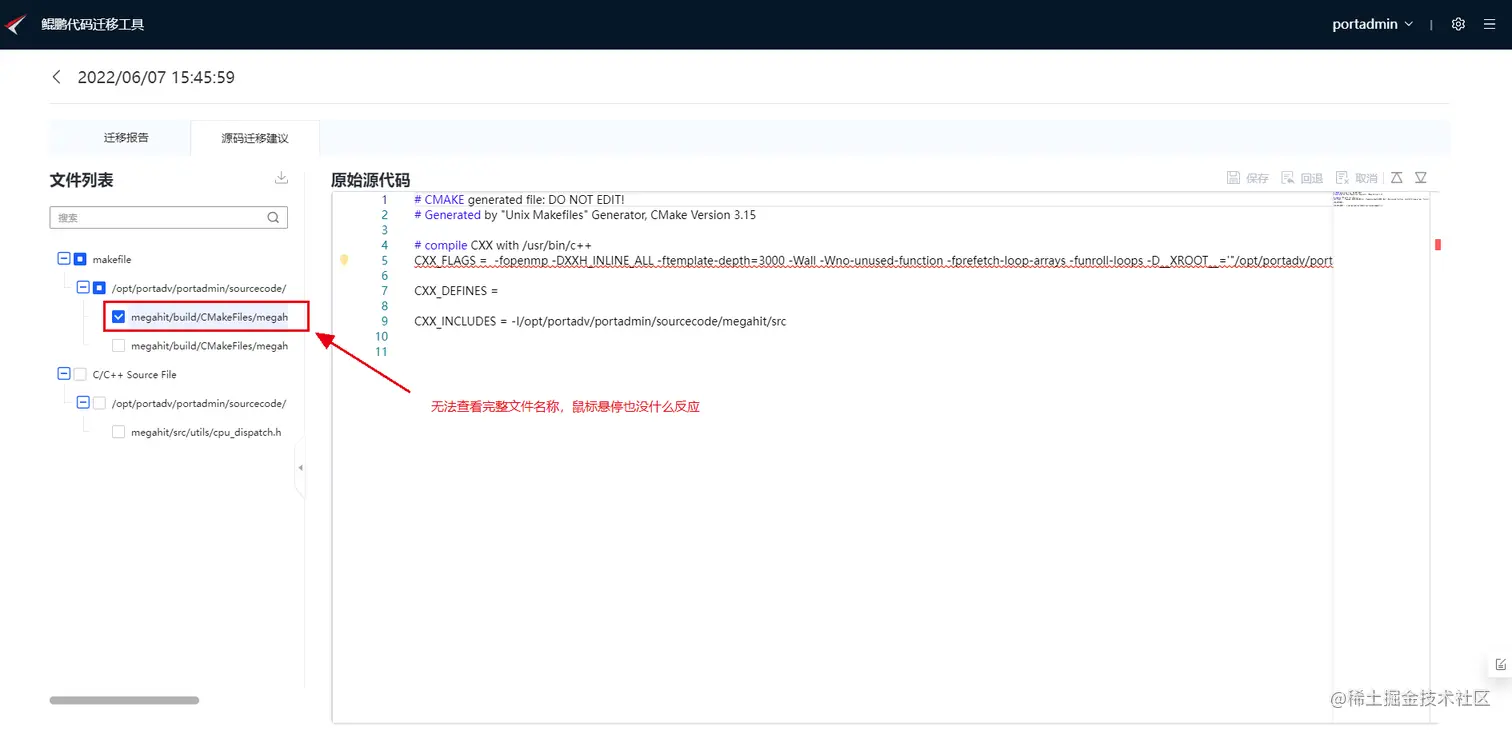Image resolution: width=1512 pixels, height=730 pixels.
Task: Collapse the C/C++ Source File node
Action: pos(64,374)
